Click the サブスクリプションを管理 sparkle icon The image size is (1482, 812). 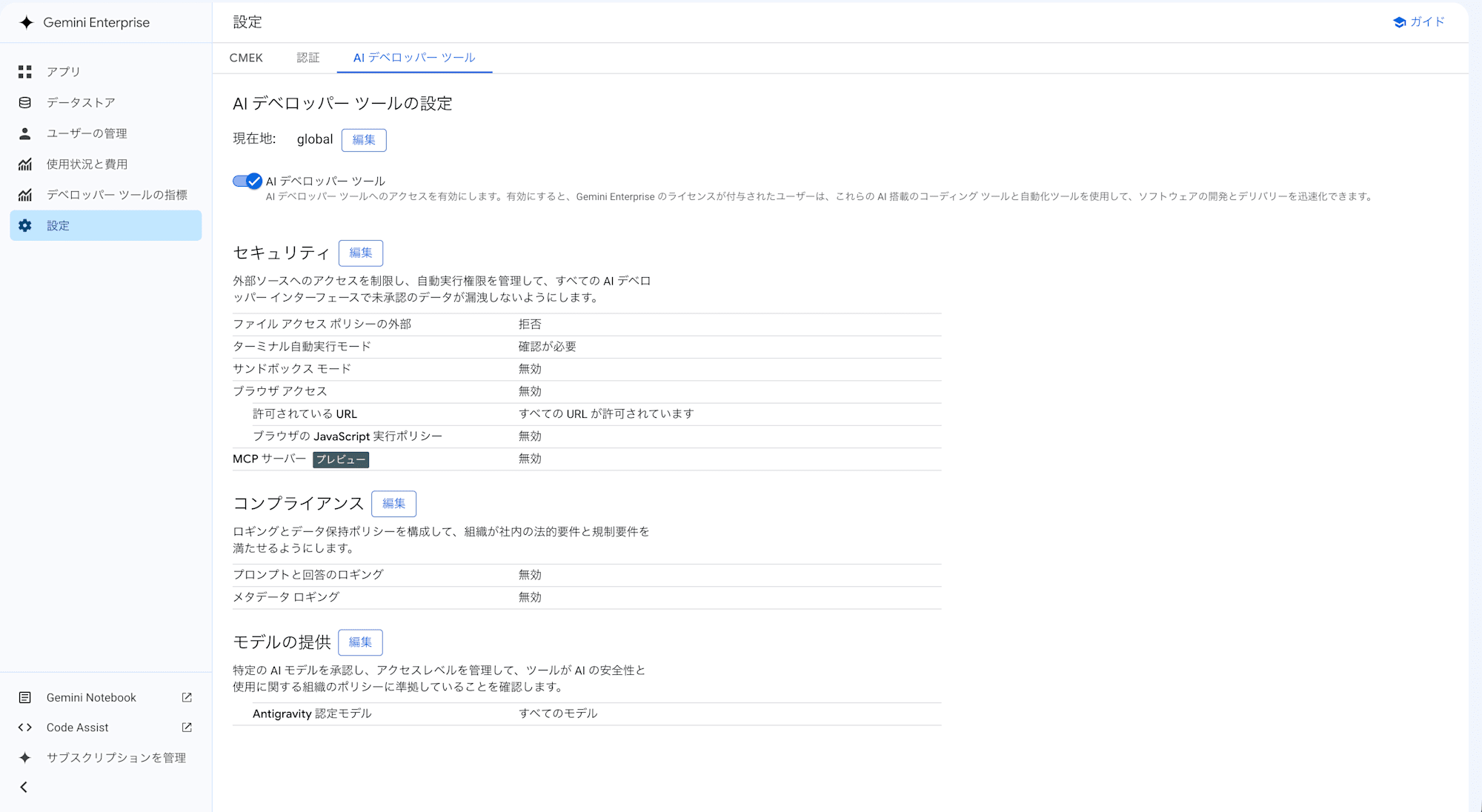tap(25, 758)
